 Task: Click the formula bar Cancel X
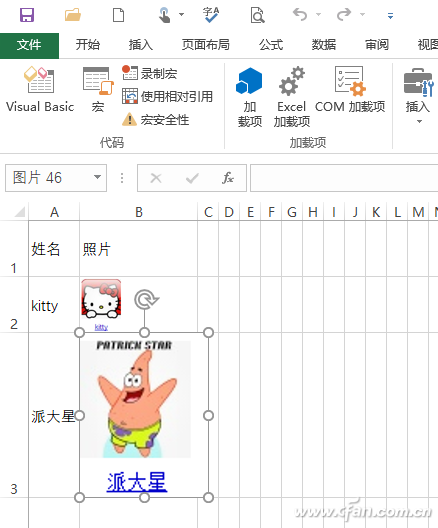(x=156, y=178)
